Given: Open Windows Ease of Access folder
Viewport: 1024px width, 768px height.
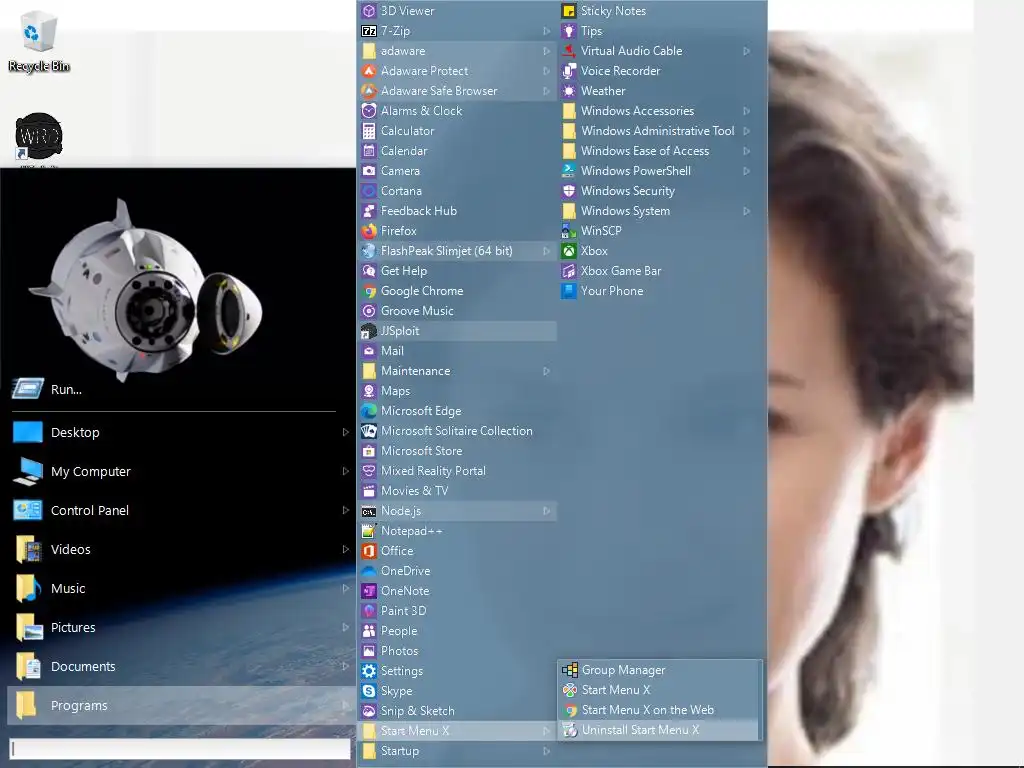Looking at the screenshot, I should click(658, 151).
